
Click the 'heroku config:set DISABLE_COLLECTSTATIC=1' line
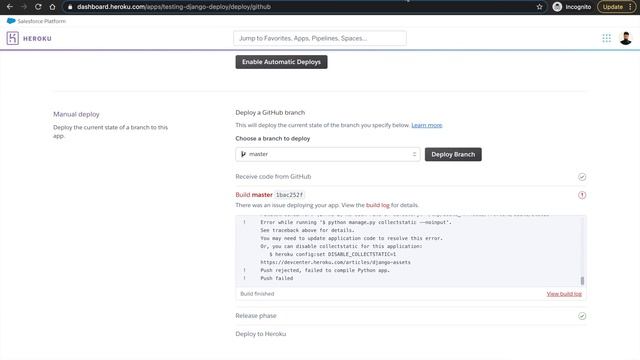point(332,254)
